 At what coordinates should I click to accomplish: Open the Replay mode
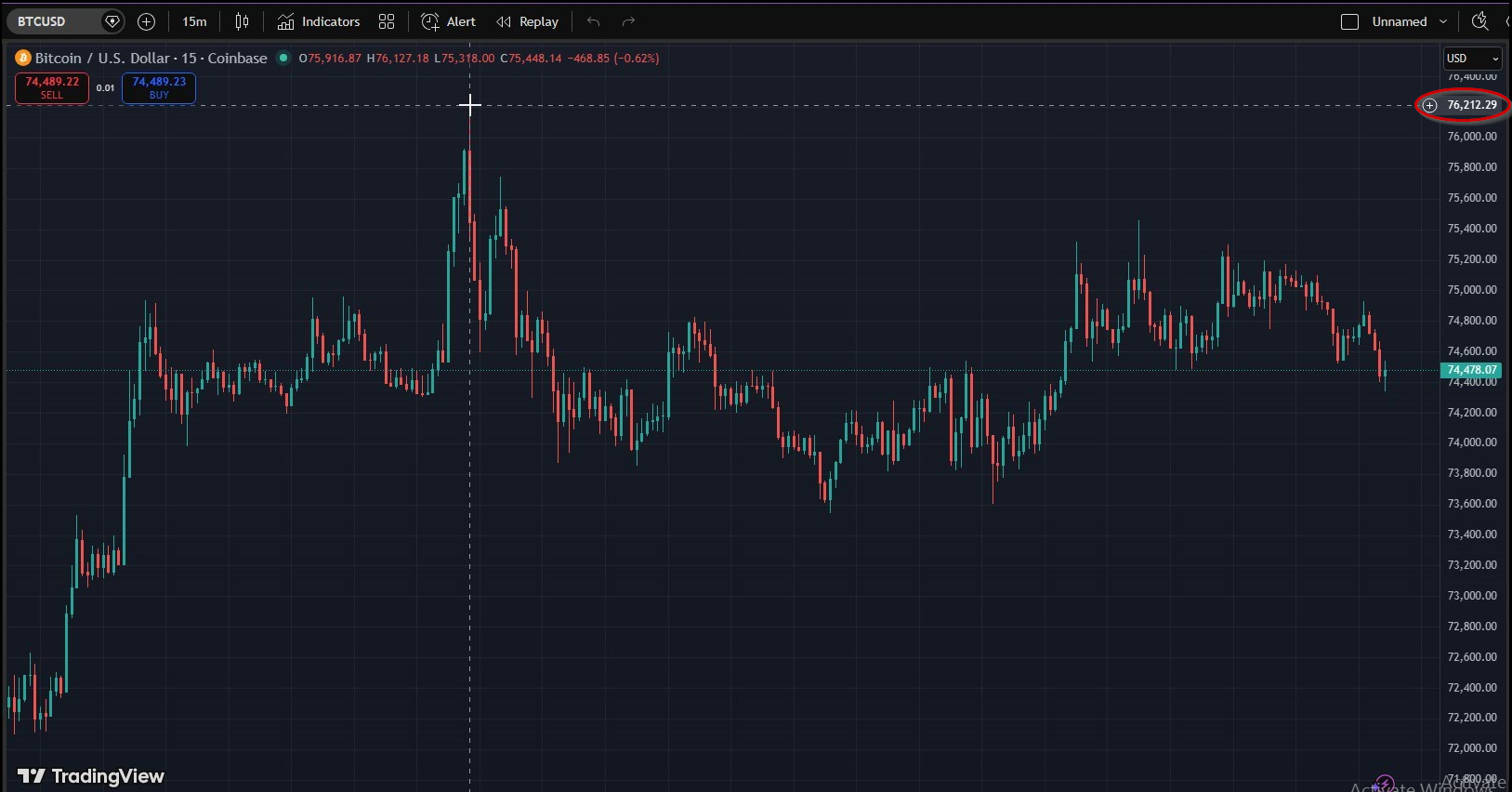point(527,21)
